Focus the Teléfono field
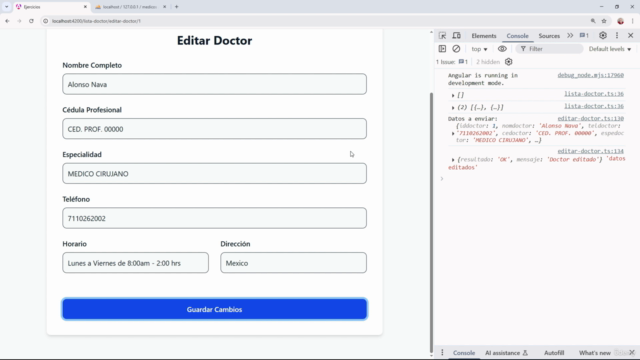This screenshot has width=640, height=360. (x=215, y=218)
